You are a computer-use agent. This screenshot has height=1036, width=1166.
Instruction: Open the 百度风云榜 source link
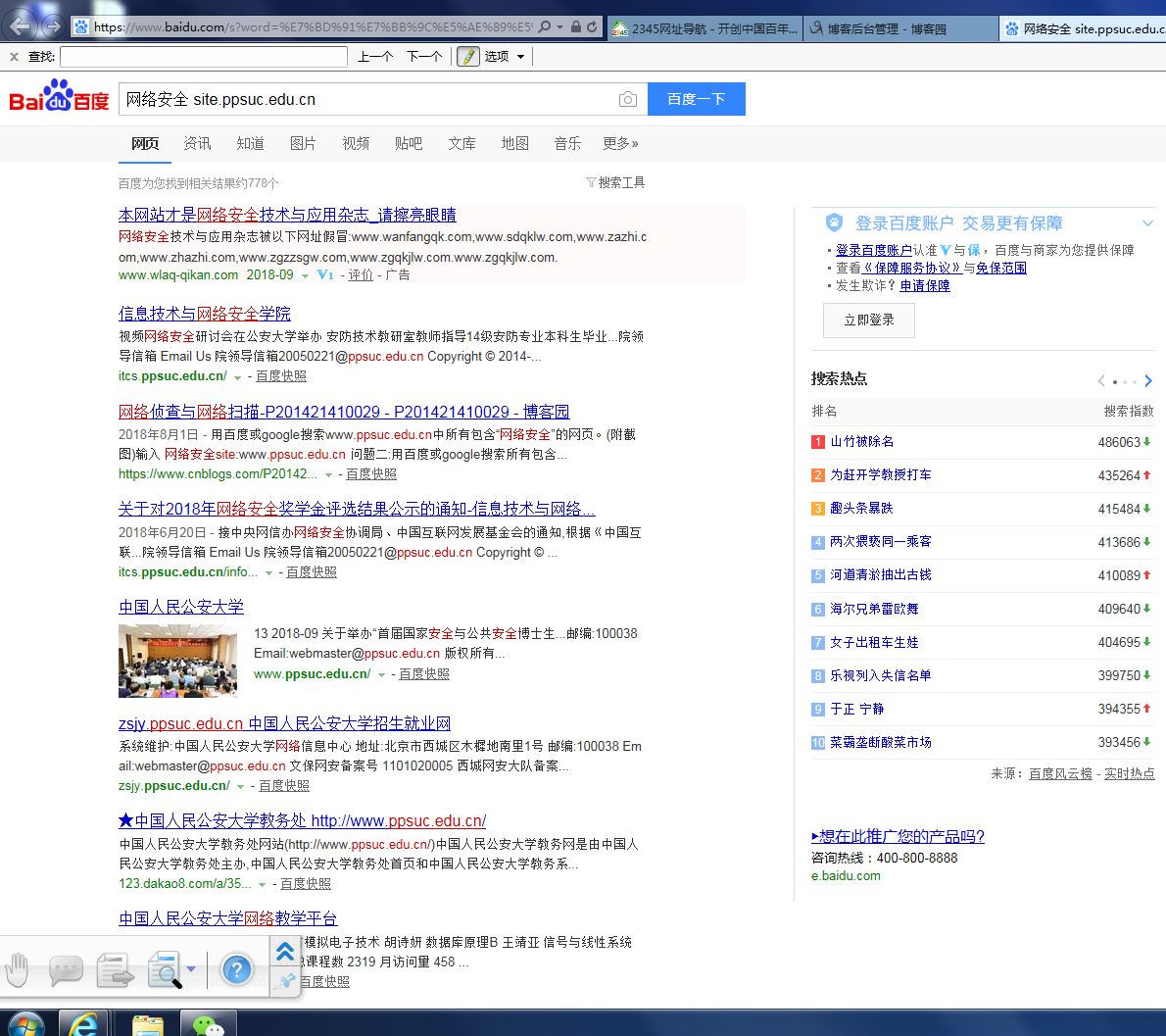[1060, 773]
